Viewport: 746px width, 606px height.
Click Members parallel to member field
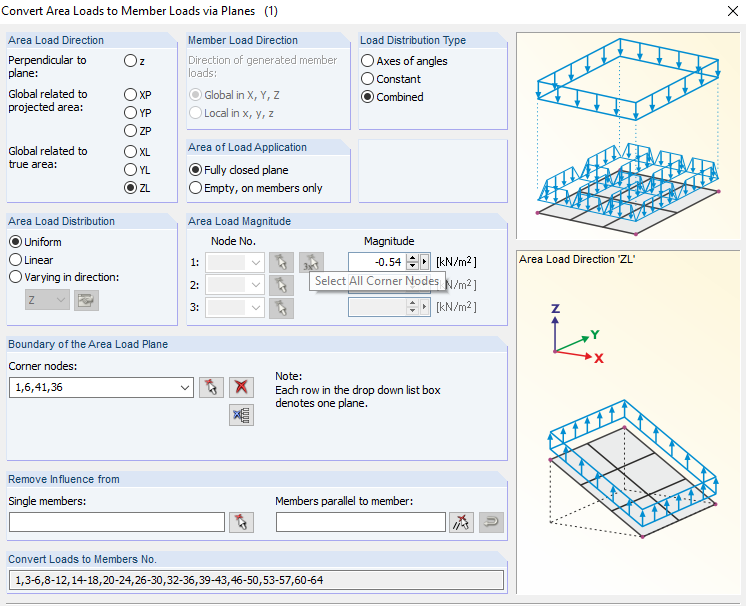[360, 522]
